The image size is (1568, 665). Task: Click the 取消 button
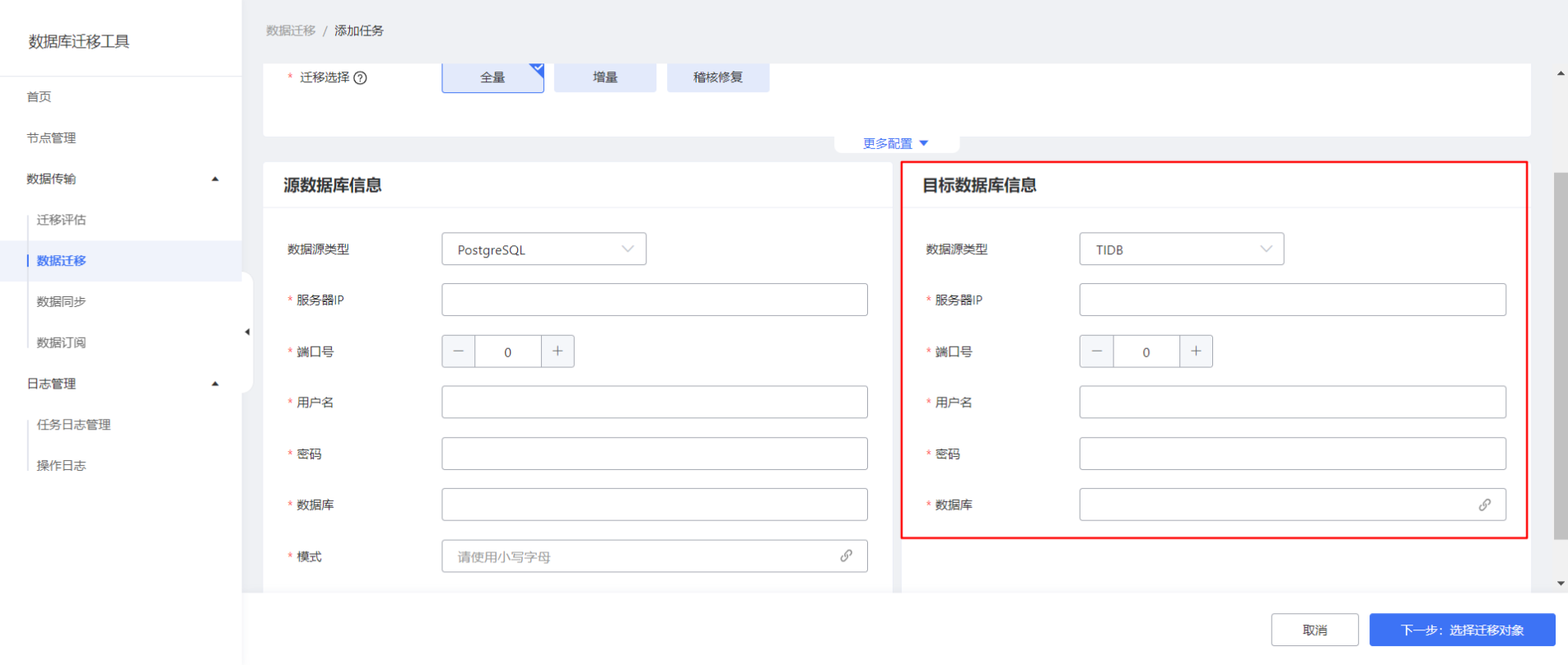tap(1314, 630)
